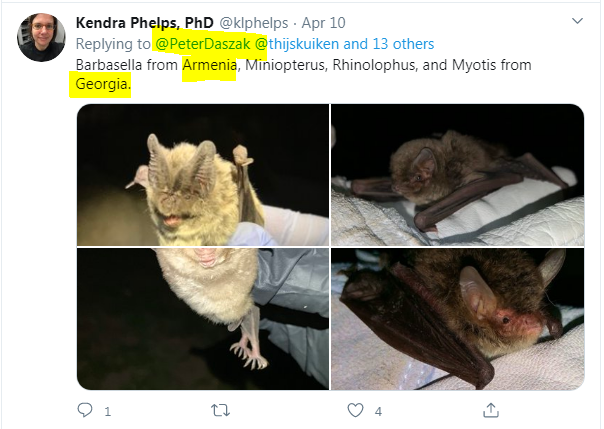View the bottom-right bat close-up photo
This screenshot has height=429, width=604.
[457, 317]
